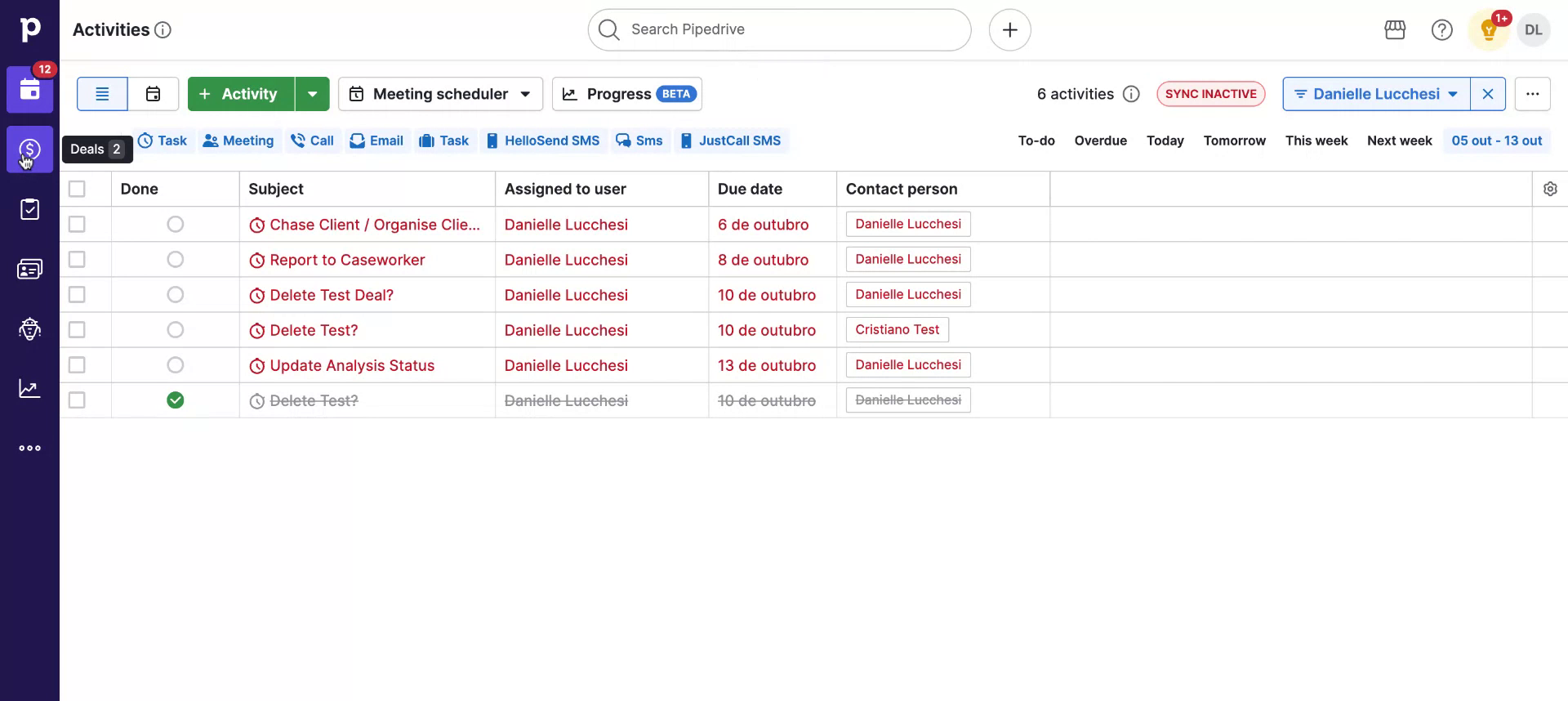Screen dimensions: 1568x701
Task: Filter by JustCall SMS type
Action: pos(731,141)
